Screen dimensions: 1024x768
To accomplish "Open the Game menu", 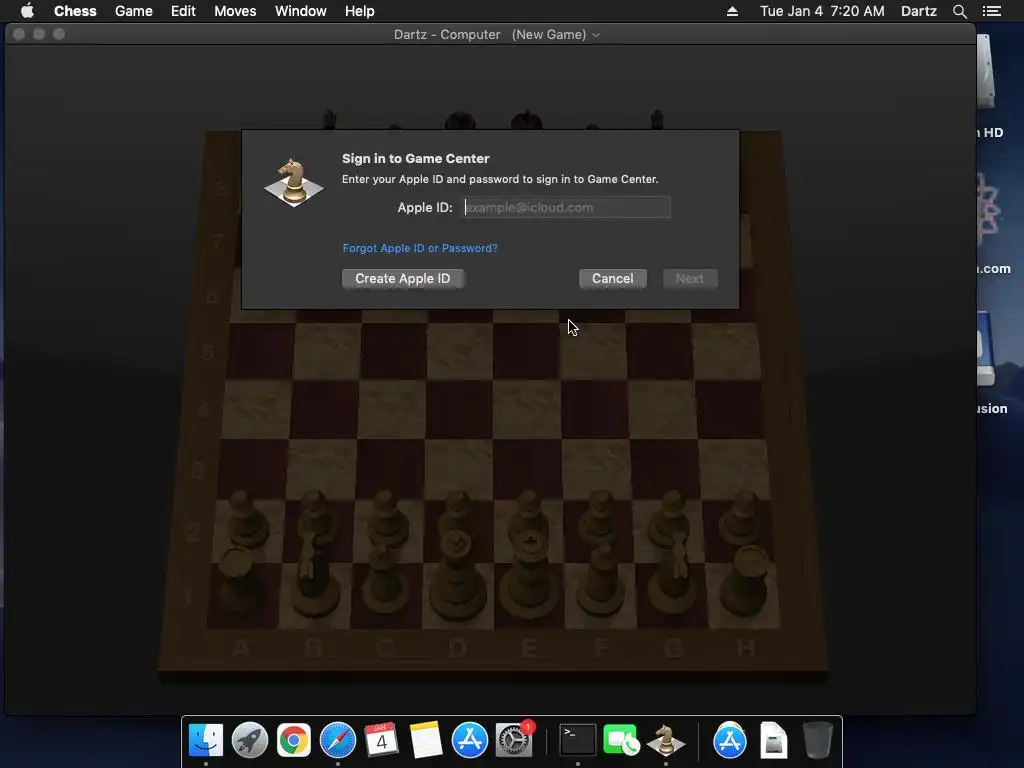I will 133,11.
